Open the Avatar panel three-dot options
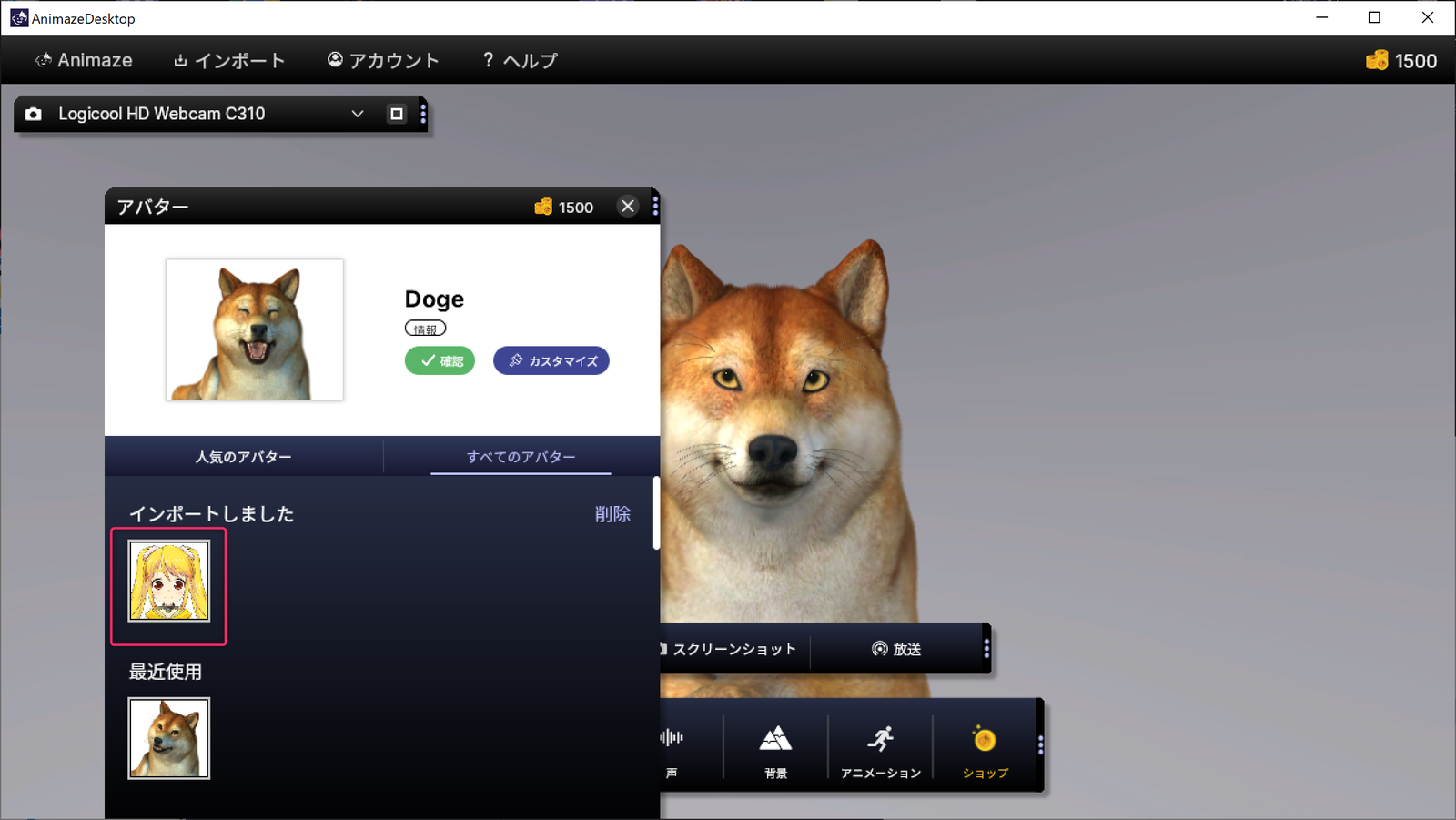The image size is (1456, 820). pyautogui.click(x=655, y=207)
